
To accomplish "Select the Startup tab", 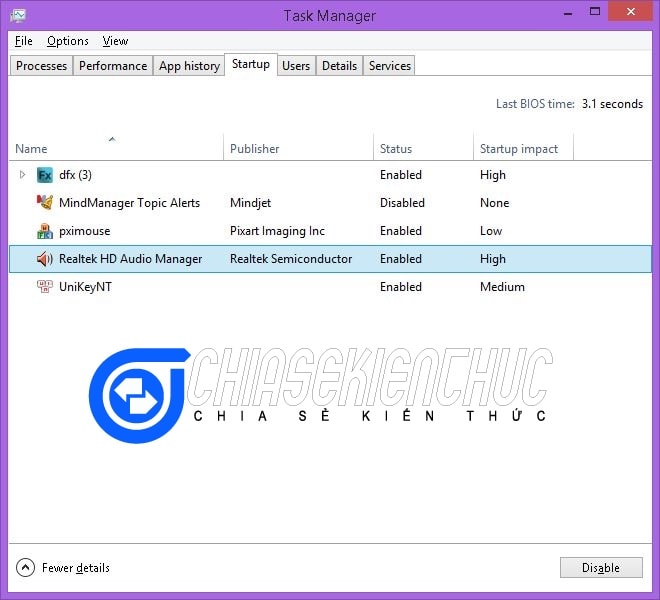I will (x=251, y=64).
